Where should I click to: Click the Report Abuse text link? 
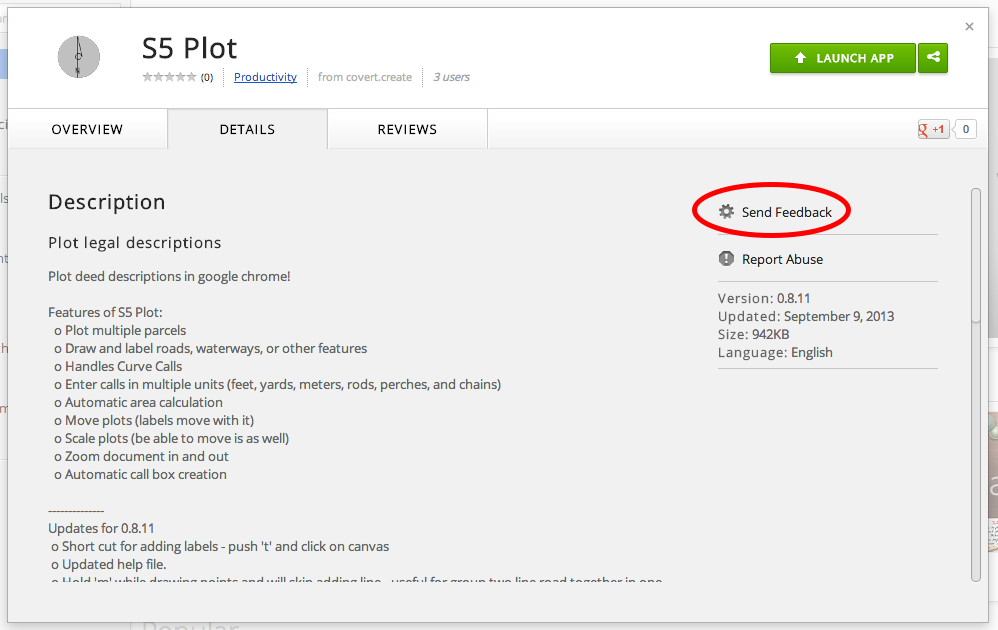coord(782,259)
